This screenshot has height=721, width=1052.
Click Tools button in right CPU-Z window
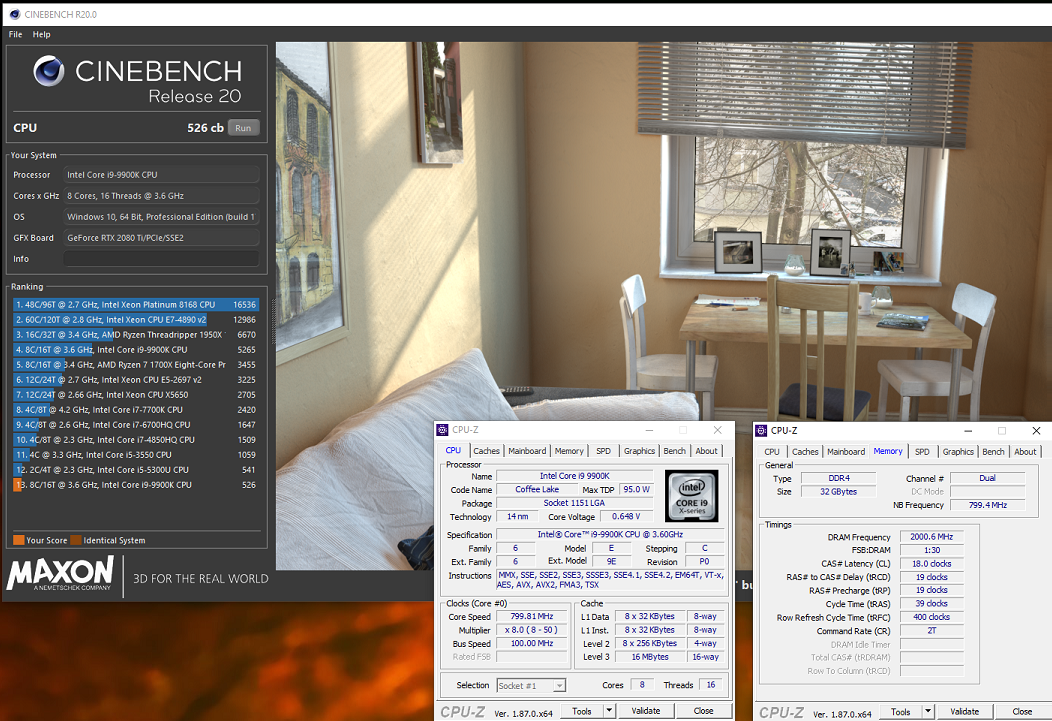pos(900,712)
